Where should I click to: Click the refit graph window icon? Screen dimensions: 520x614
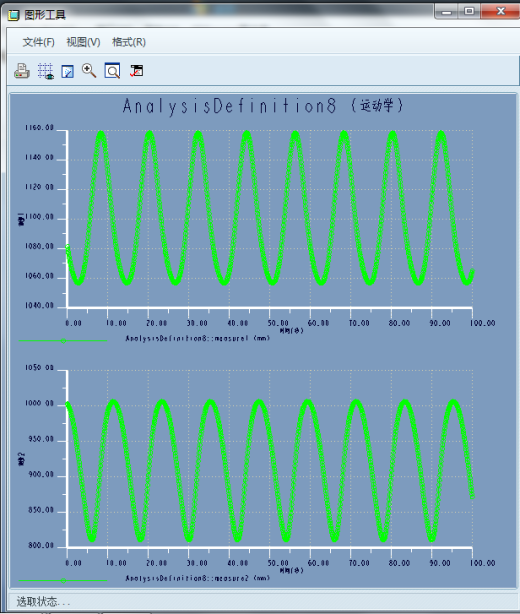112,71
